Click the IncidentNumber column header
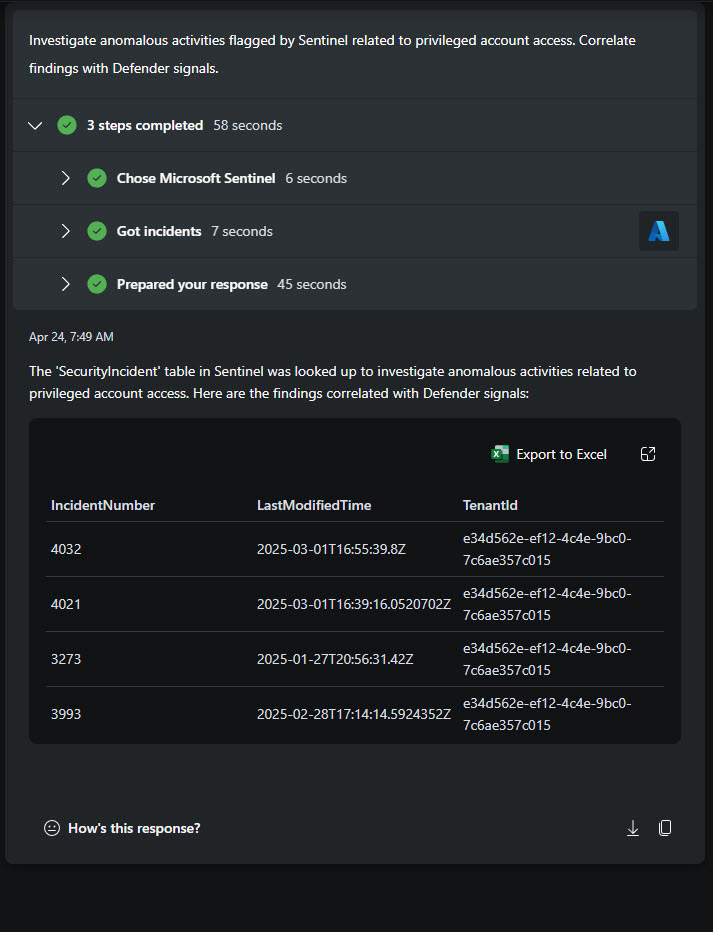This screenshot has width=713, height=932. pyautogui.click(x=103, y=505)
